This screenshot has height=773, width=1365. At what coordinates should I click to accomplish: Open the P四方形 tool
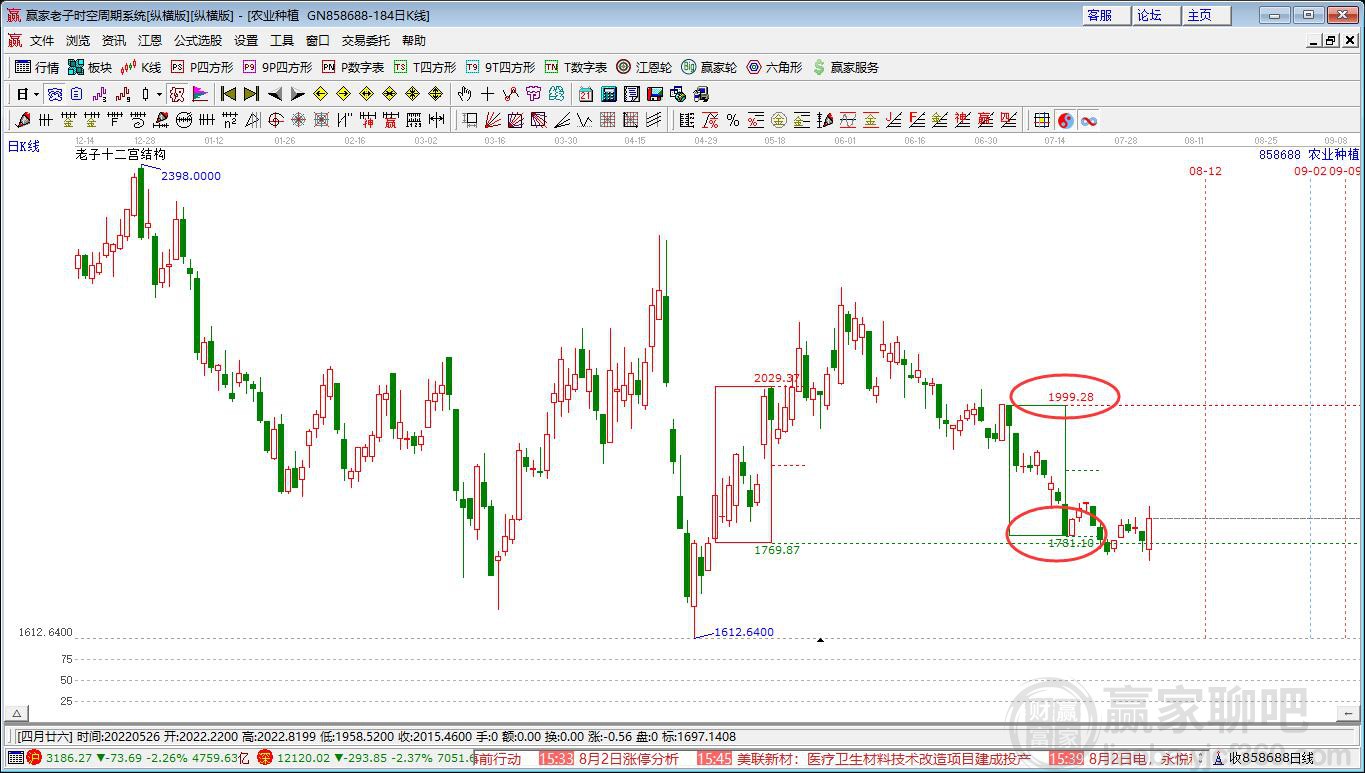(202, 67)
